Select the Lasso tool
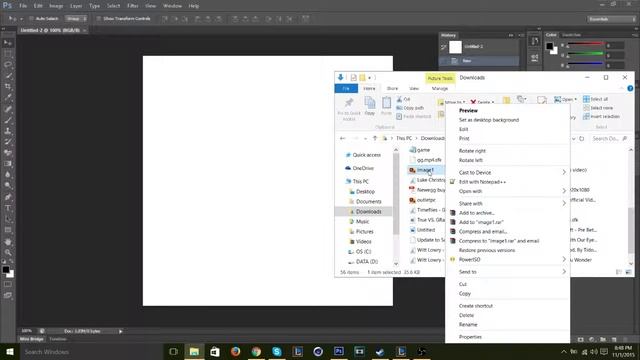 point(8,65)
